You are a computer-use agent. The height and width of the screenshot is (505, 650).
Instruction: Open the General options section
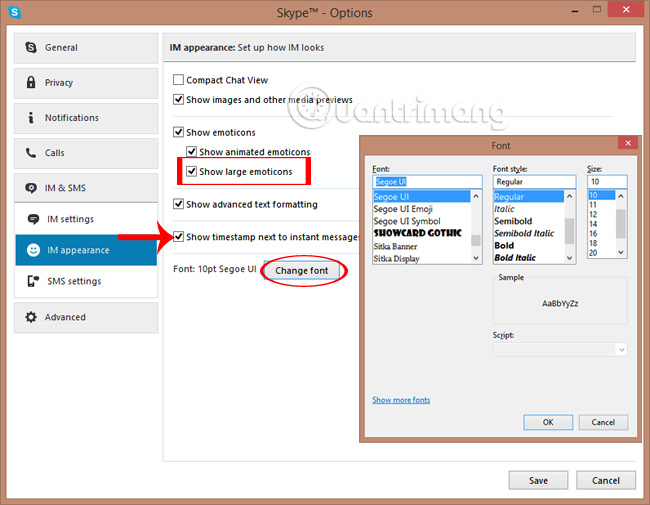(86, 48)
